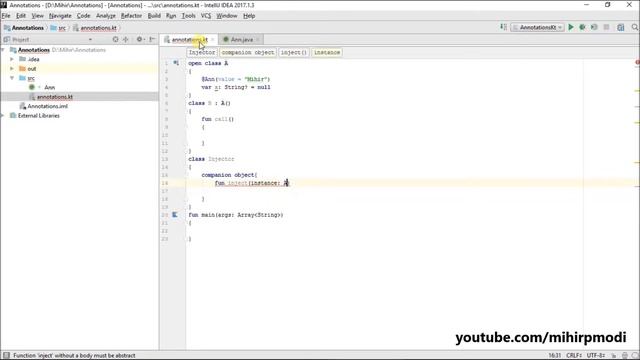Expand External Libraries node
The height and width of the screenshot is (360, 640).
click(3, 116)
